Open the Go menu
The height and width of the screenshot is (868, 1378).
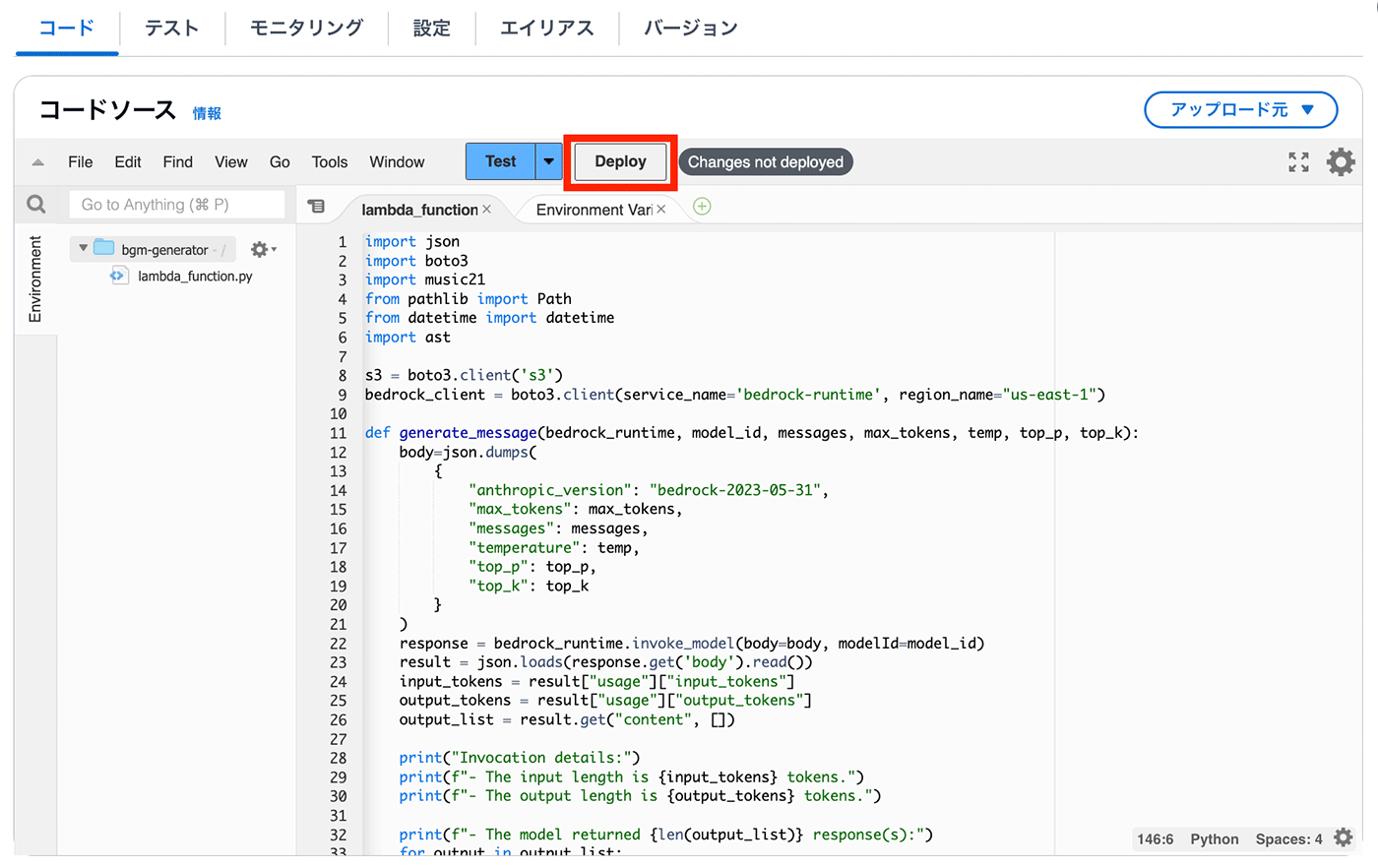tap(280, 162)
